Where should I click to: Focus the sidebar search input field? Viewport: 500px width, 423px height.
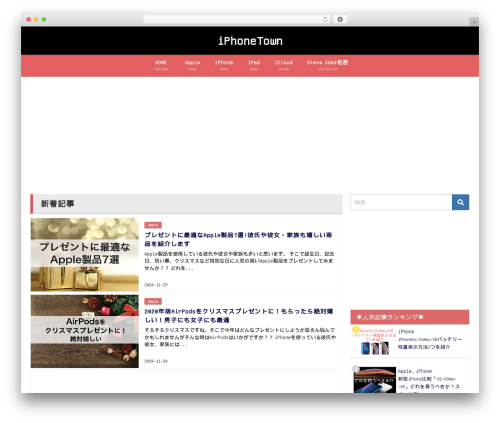coord(401,202)
